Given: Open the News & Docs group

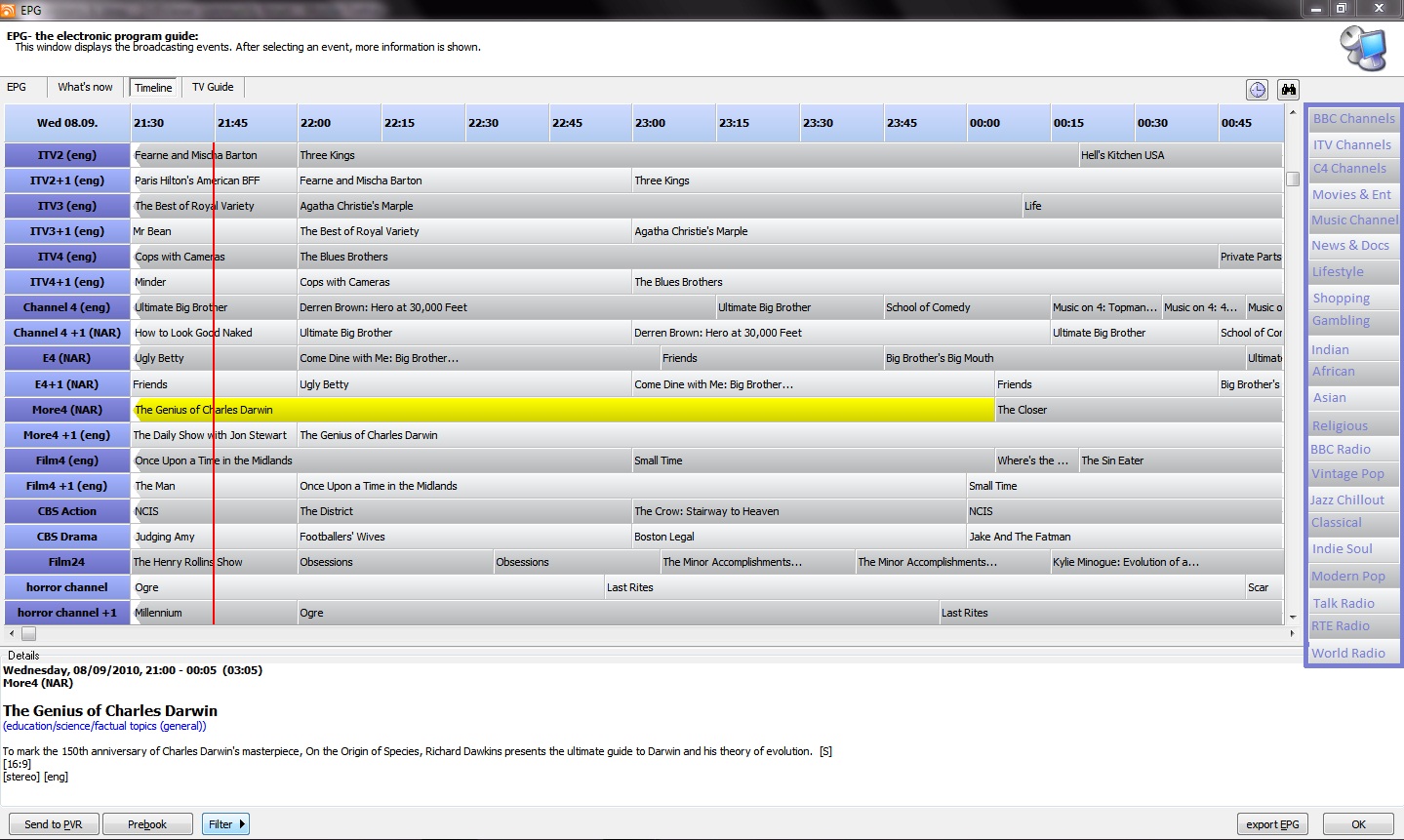Looking at the screenshot, I should click(1353, 246).
